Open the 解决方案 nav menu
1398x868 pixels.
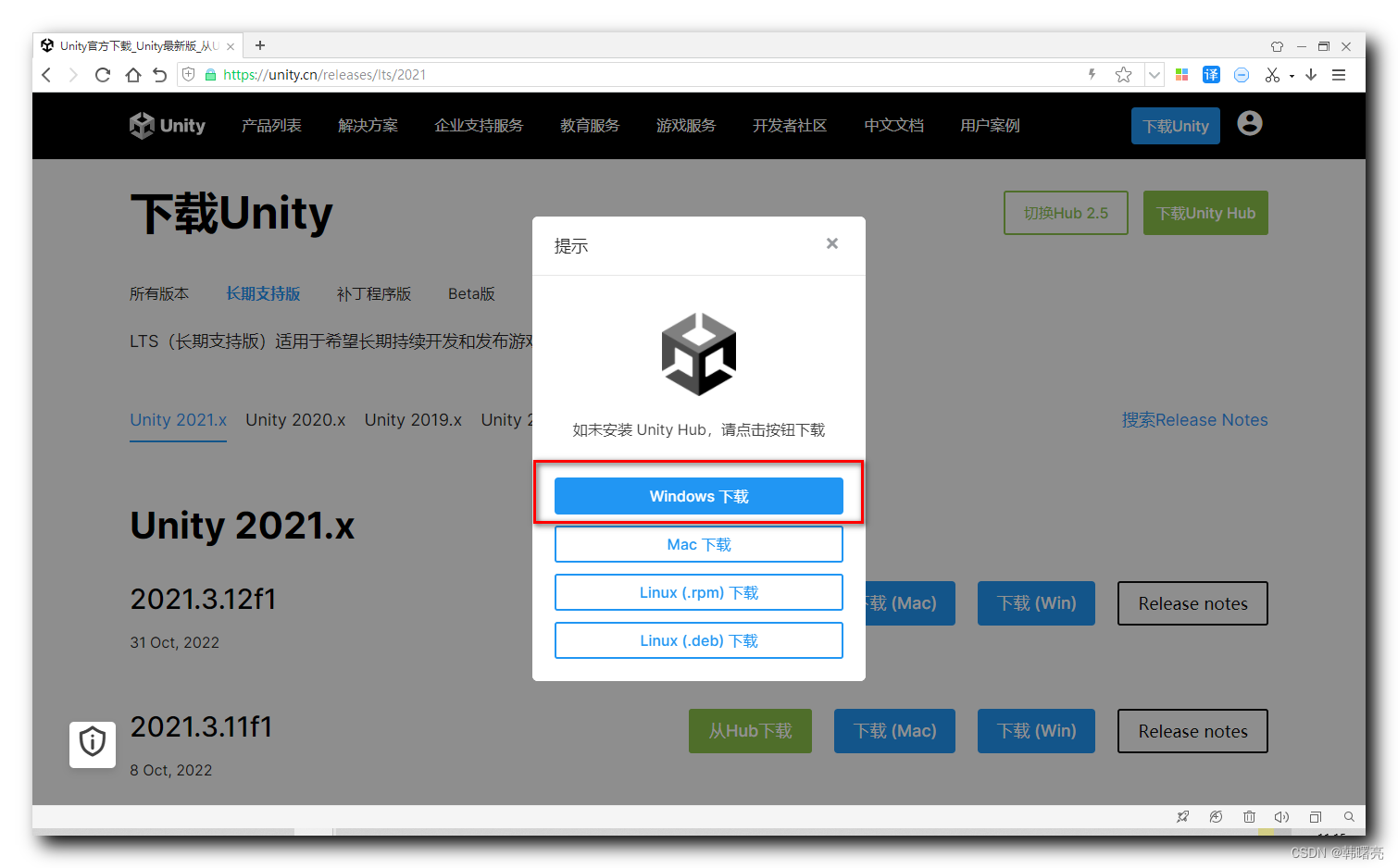[368, 126]
